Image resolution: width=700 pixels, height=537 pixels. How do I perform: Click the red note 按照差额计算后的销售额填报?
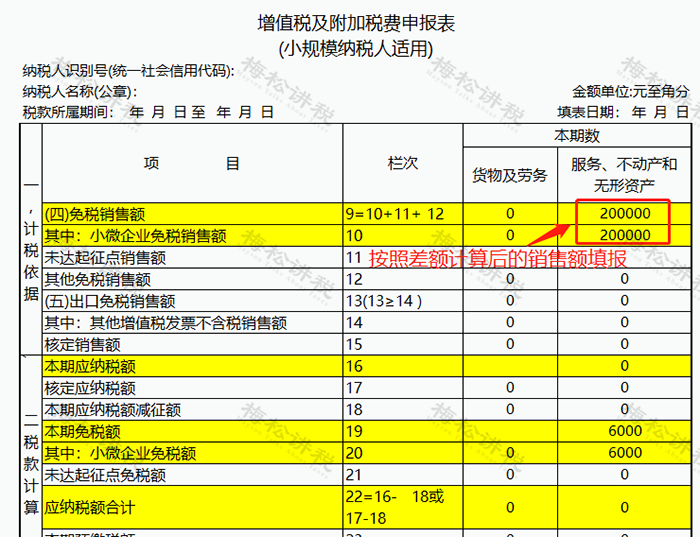click(497, 258)
